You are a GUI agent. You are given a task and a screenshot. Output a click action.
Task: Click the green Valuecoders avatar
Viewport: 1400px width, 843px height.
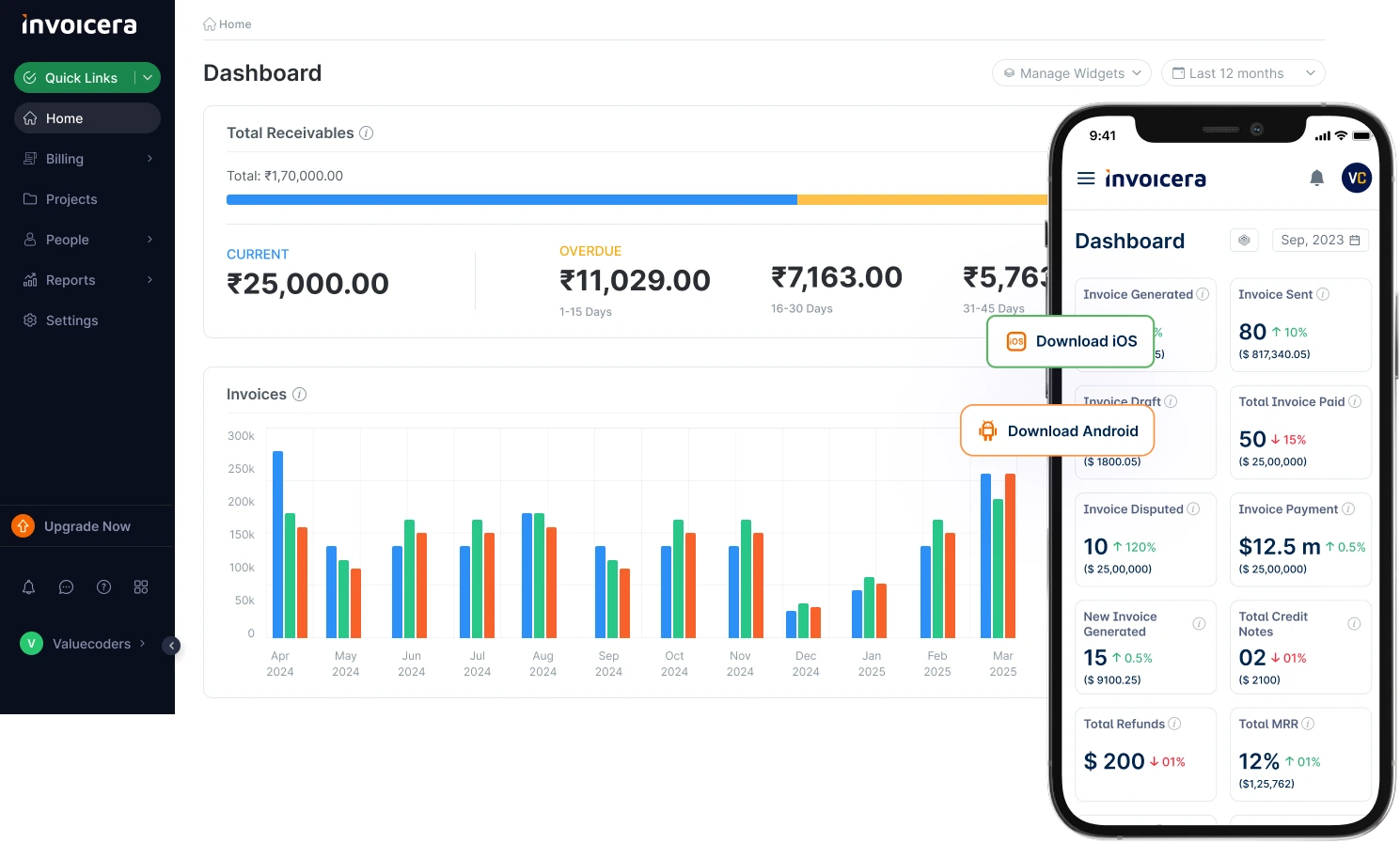point(31,644)
